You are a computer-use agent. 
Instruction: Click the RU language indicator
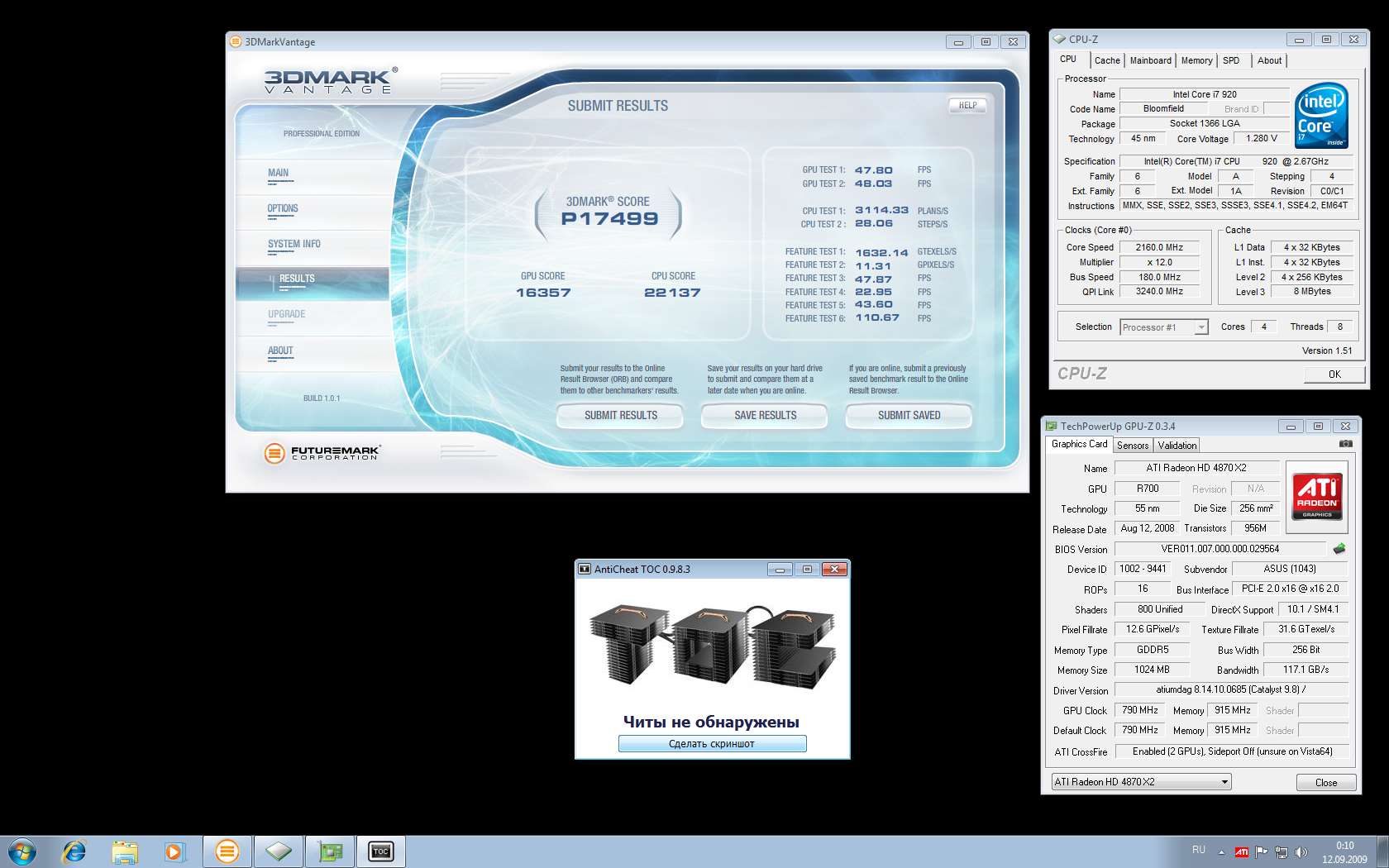[x=1199, y=850]
